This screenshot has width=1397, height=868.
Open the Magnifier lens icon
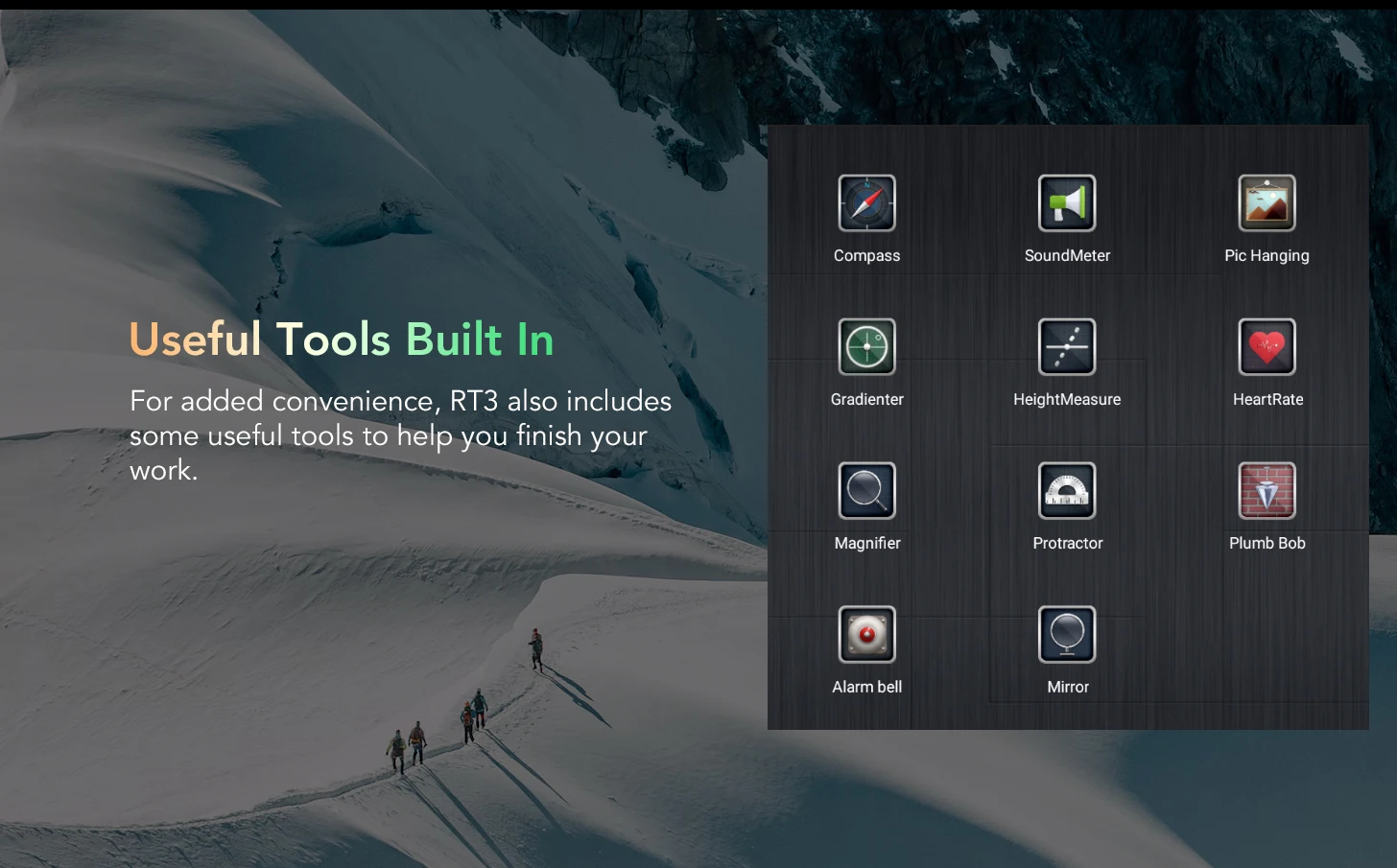tap(866, 491)
